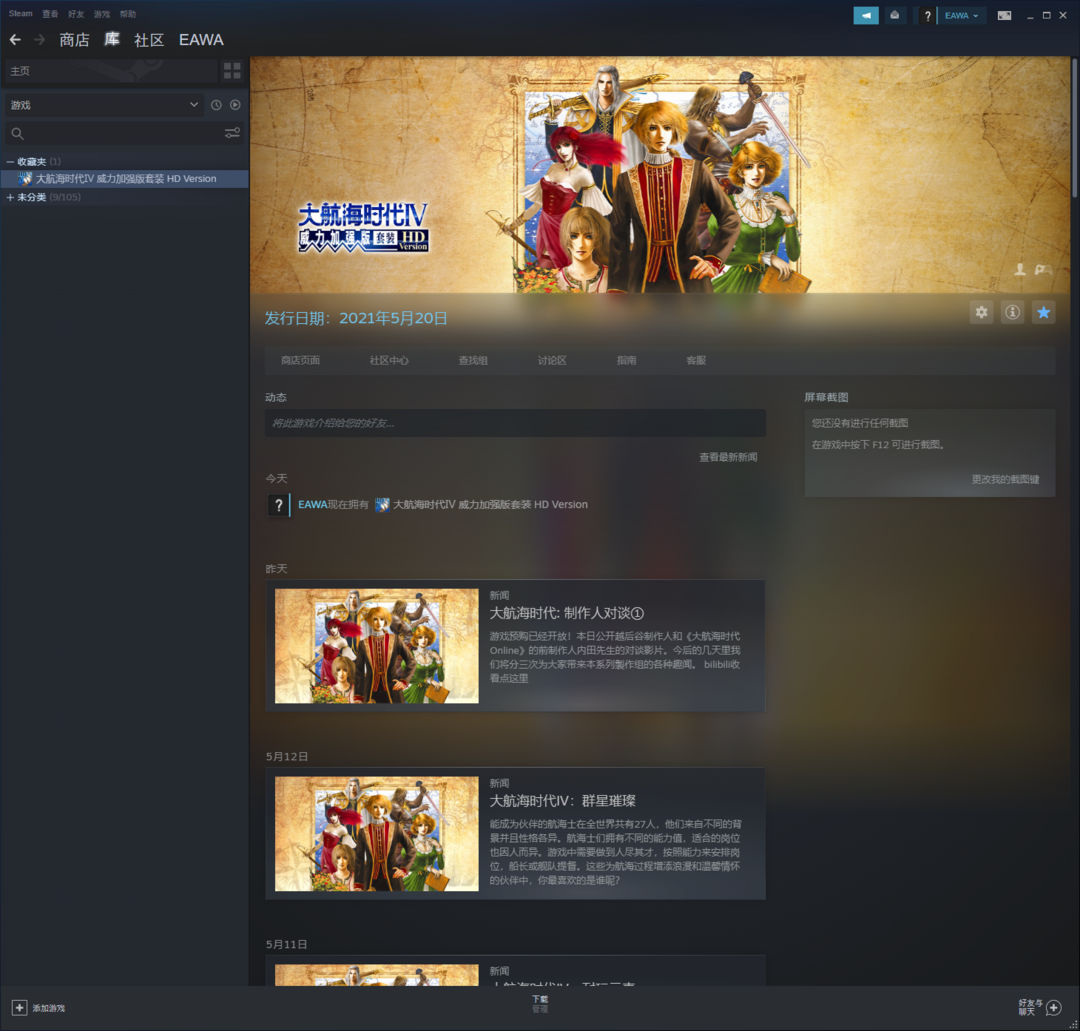1080x1031 pixels.
Task: Toggle the blue favorite star
Action: [1043, 313]
